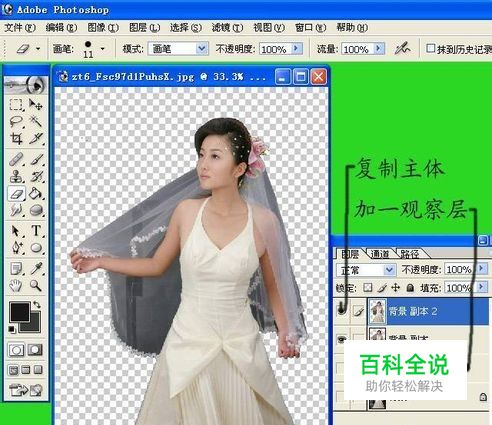
Task: Select the Paint Bucket tool
Action: (35, 193)
